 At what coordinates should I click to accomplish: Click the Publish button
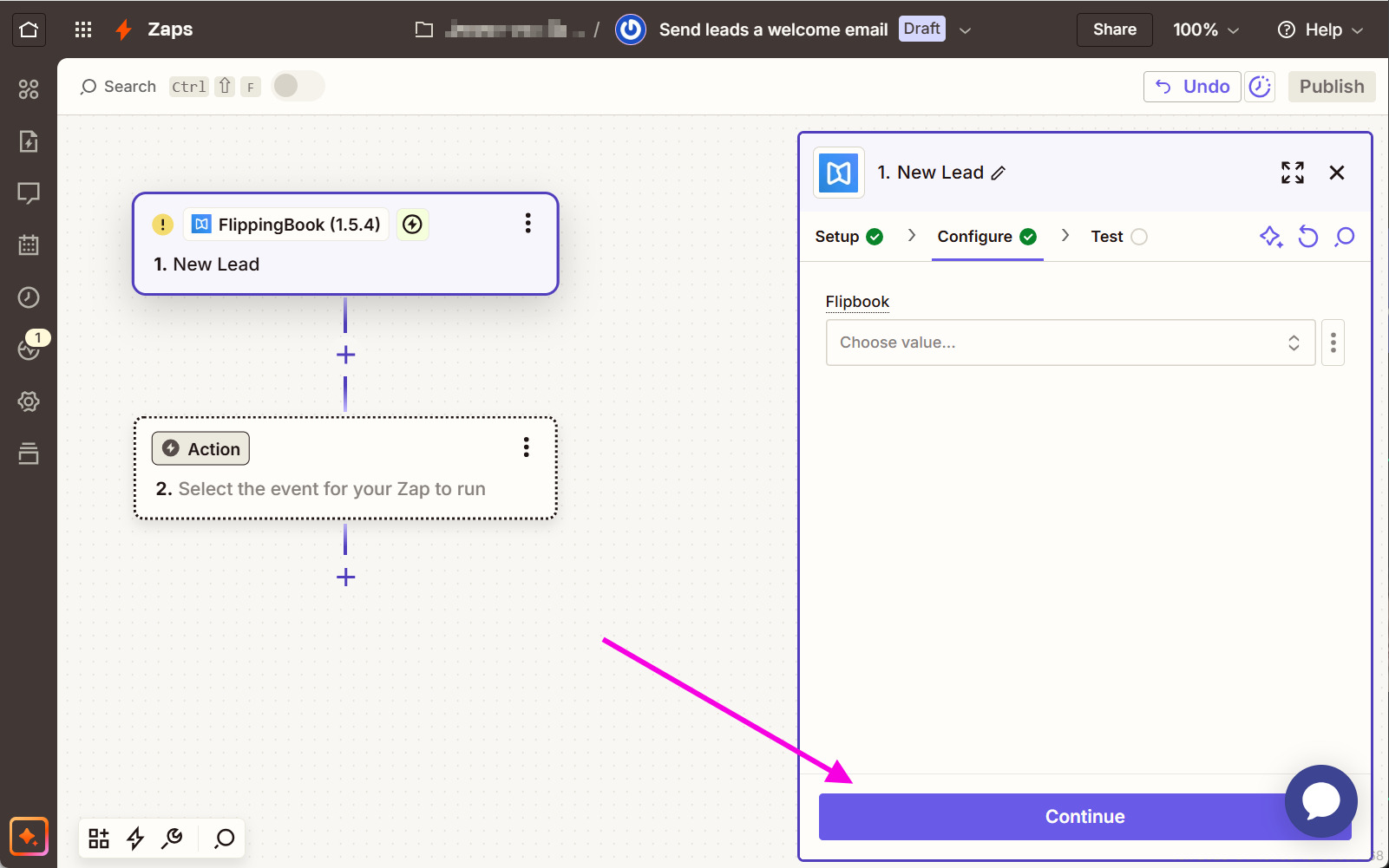[1332, 87]
